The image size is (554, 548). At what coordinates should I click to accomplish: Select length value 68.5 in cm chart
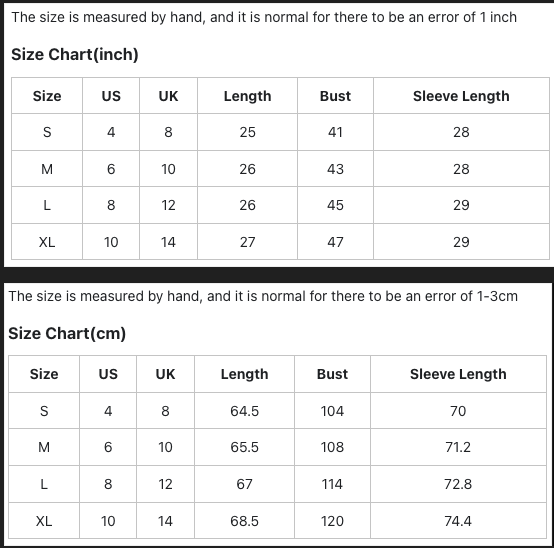point(244,521)
